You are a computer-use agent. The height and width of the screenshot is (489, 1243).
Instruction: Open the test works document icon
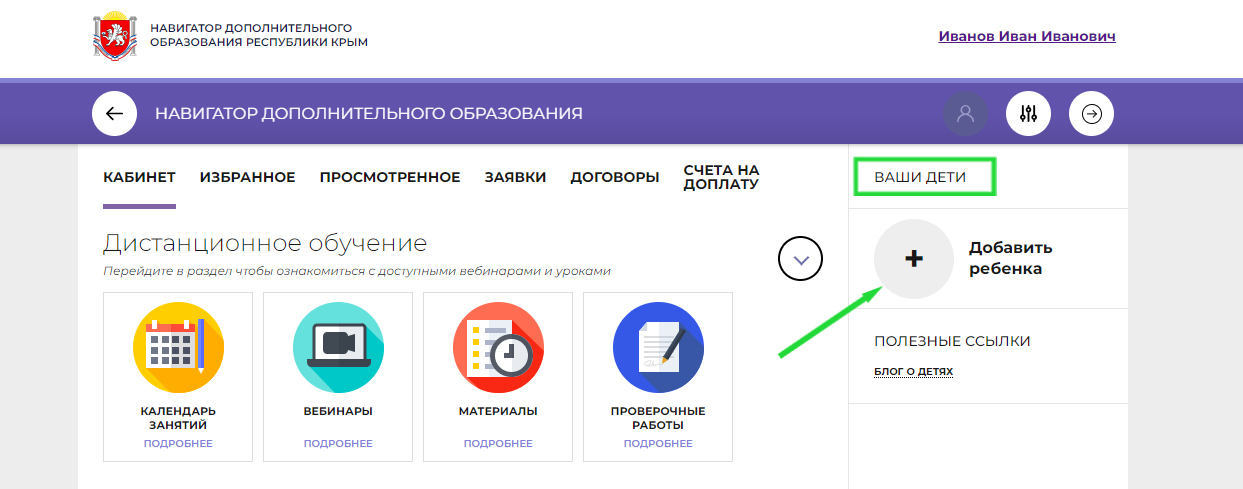pos(658,347)
